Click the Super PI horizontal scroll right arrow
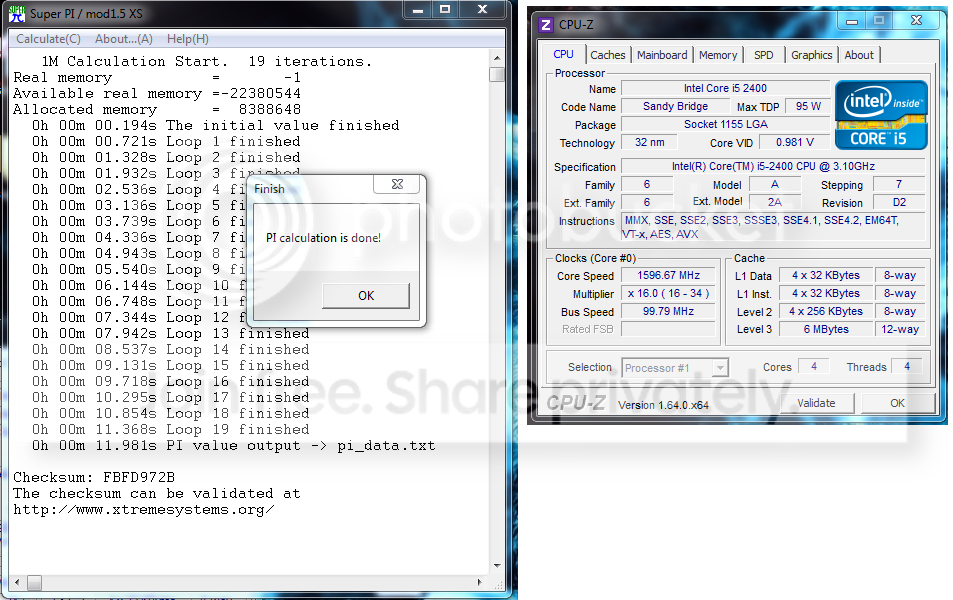 click(x=480, y=582)
